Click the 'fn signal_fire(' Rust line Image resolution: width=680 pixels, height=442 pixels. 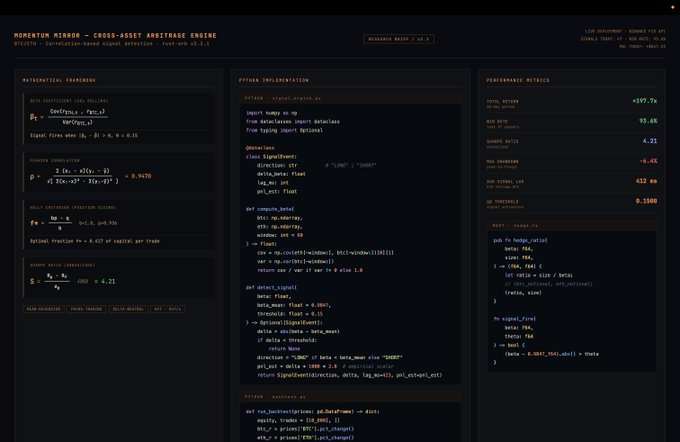point(514,319)
